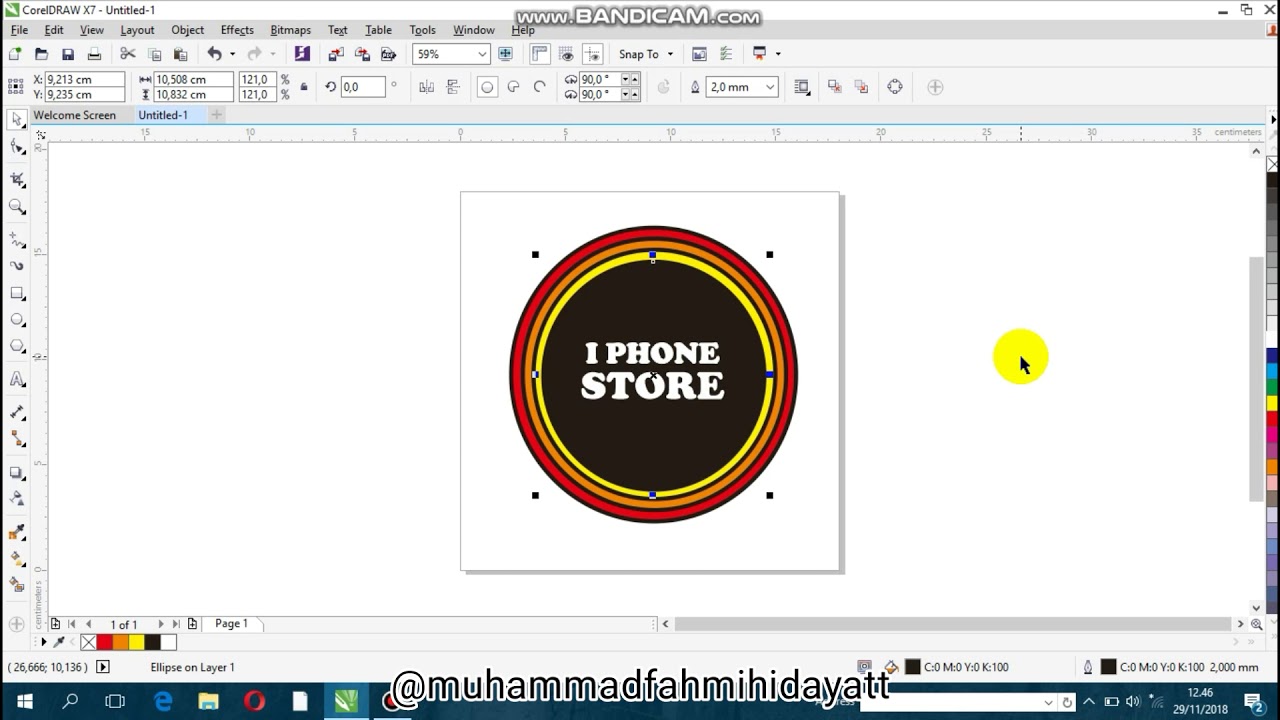Open the zoom level dropdown showing 59%
This screenshot has width=1280, height=720.
484,53
